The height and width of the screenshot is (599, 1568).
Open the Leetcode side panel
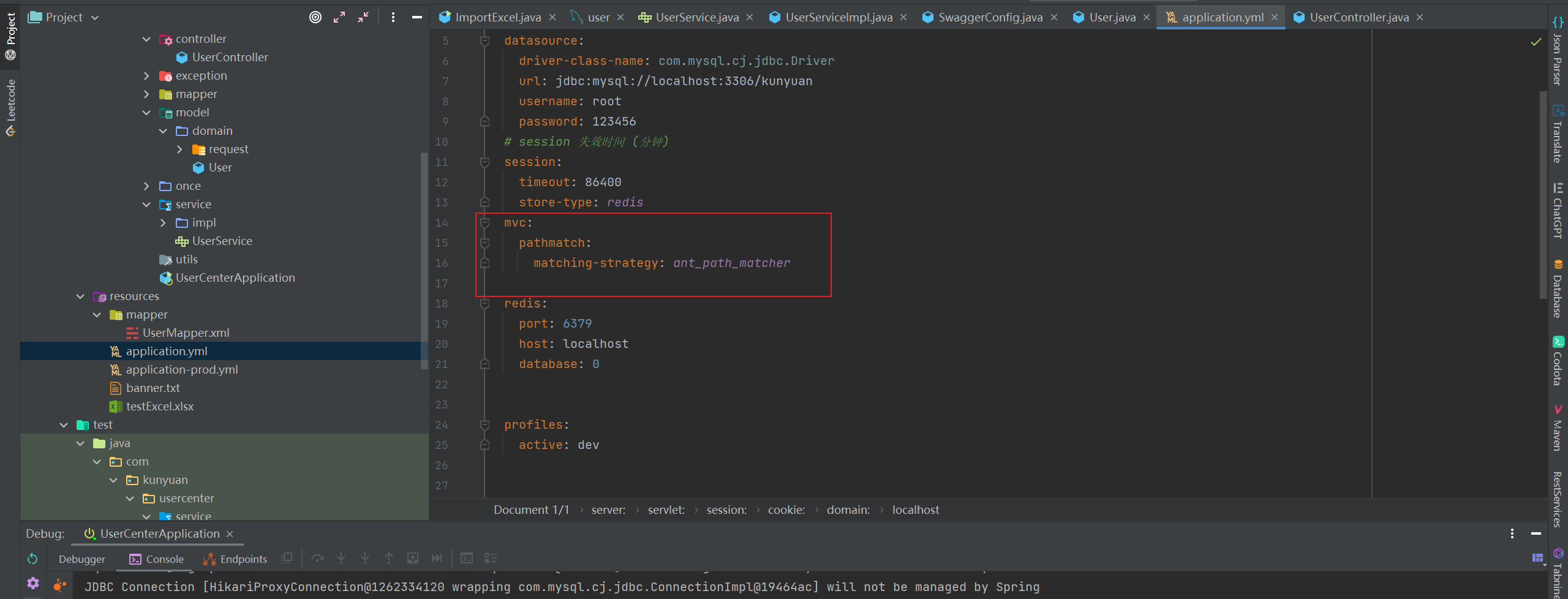point(10,108)
